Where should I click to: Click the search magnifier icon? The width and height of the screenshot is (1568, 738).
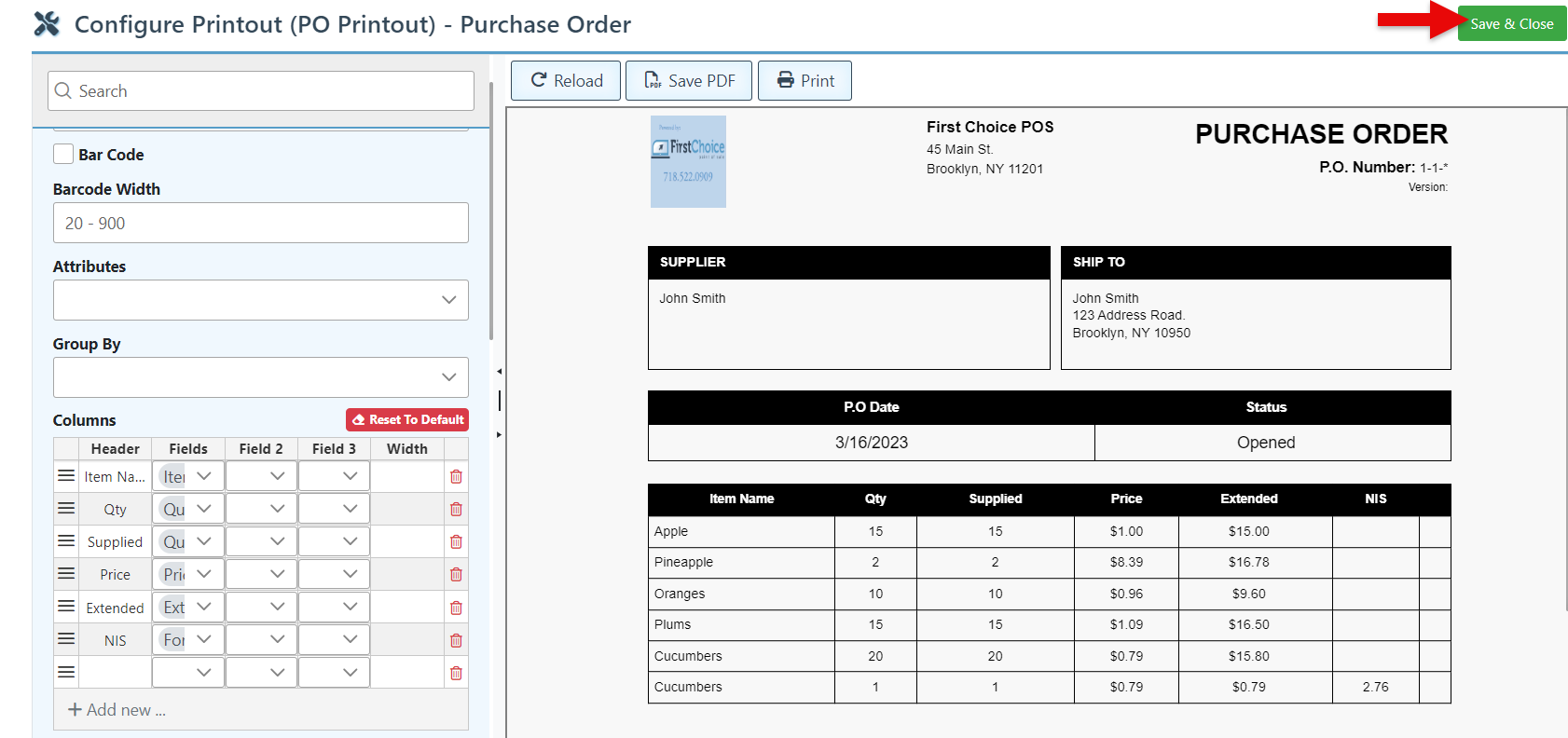coord(63,91)
